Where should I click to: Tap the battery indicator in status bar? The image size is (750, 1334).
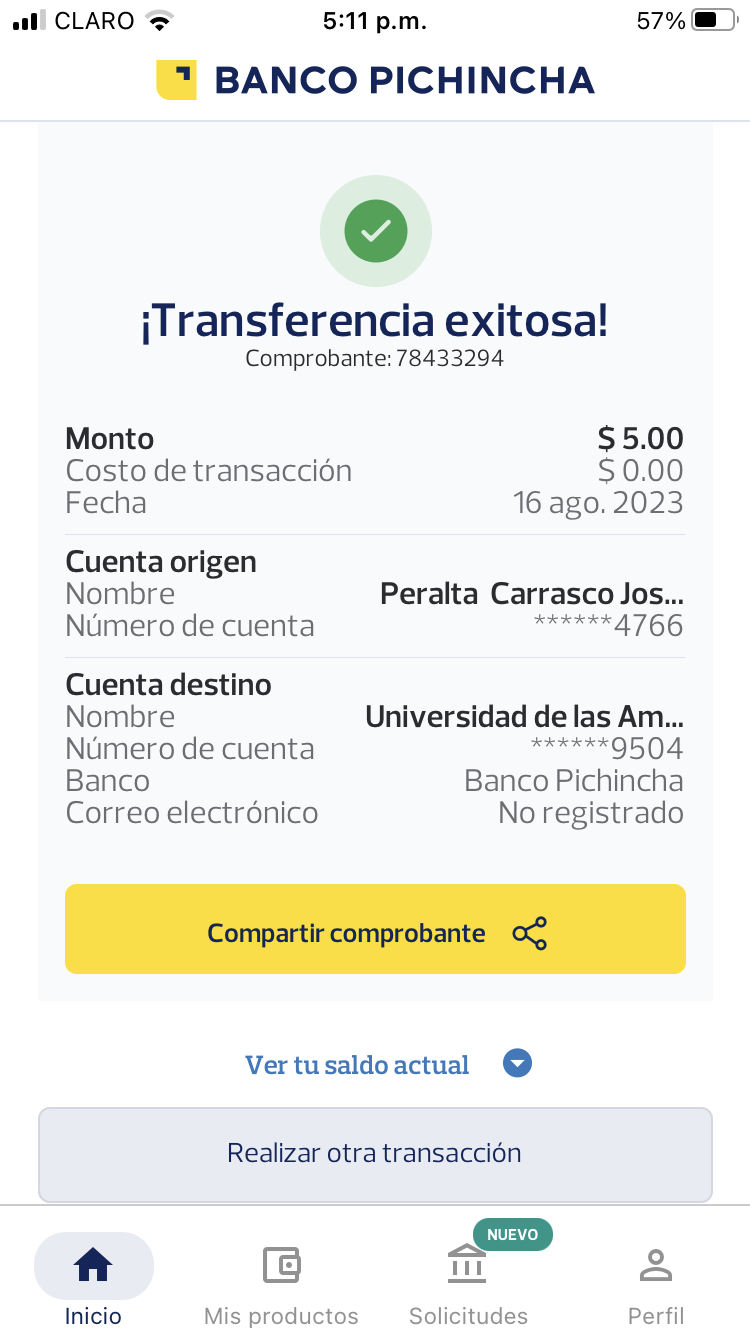coord(713,20)
